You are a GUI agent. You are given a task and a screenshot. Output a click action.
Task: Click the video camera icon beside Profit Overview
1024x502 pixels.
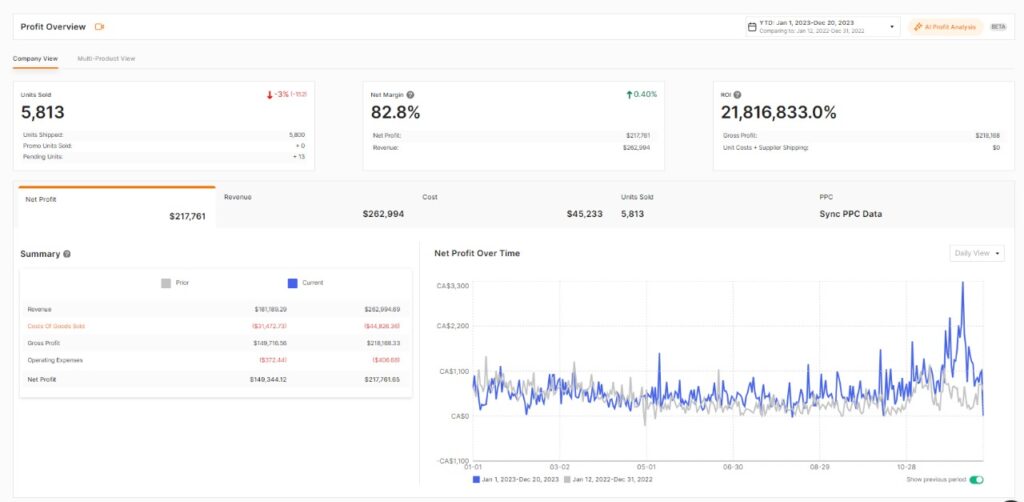[x=99, y=27]
